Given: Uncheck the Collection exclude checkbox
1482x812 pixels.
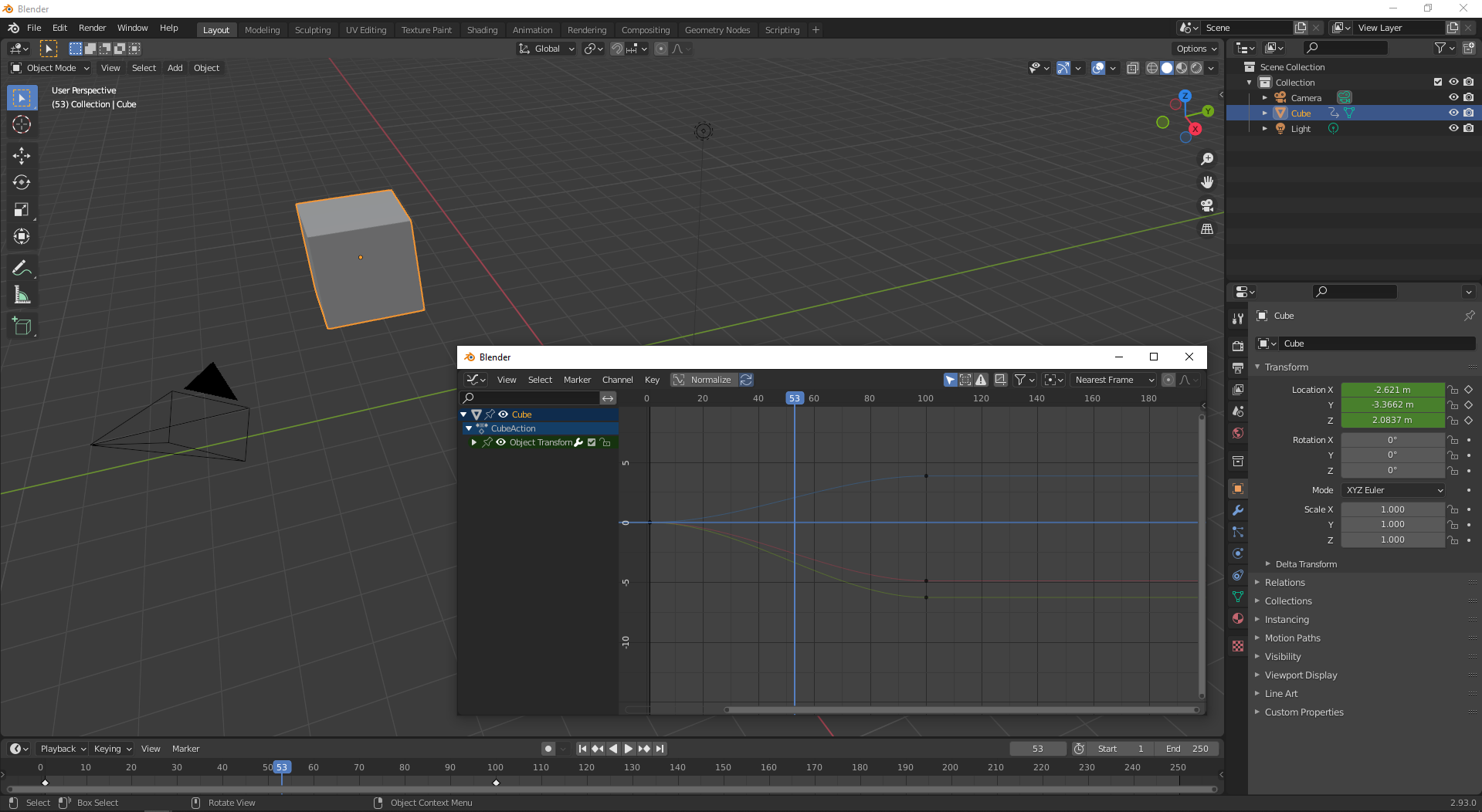Looking at the screenshot, I should coord(1438,82).
